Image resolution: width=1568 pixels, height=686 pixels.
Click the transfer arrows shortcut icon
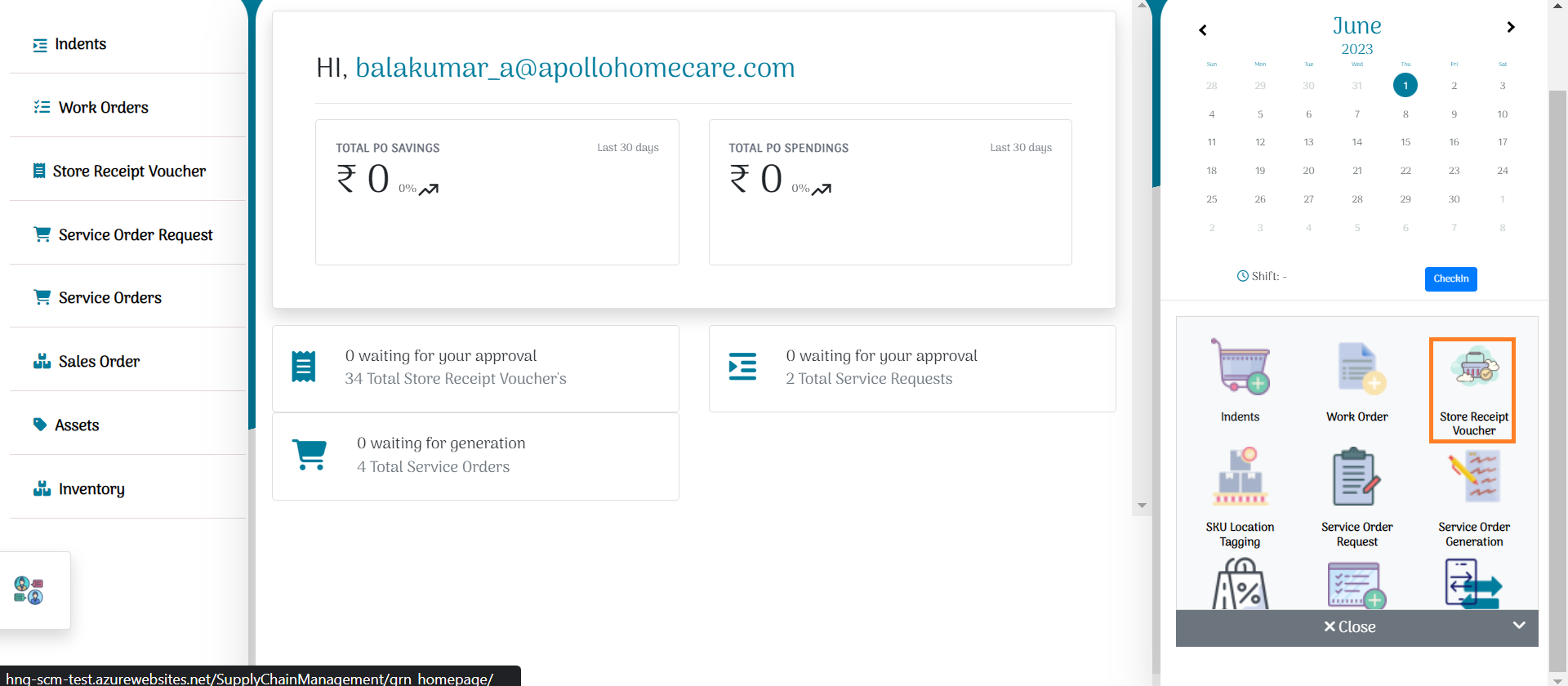click(1473, 583)
